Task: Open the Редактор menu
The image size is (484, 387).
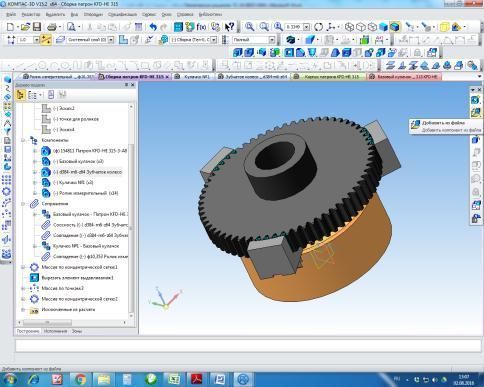Action: (x=31, y=15)
